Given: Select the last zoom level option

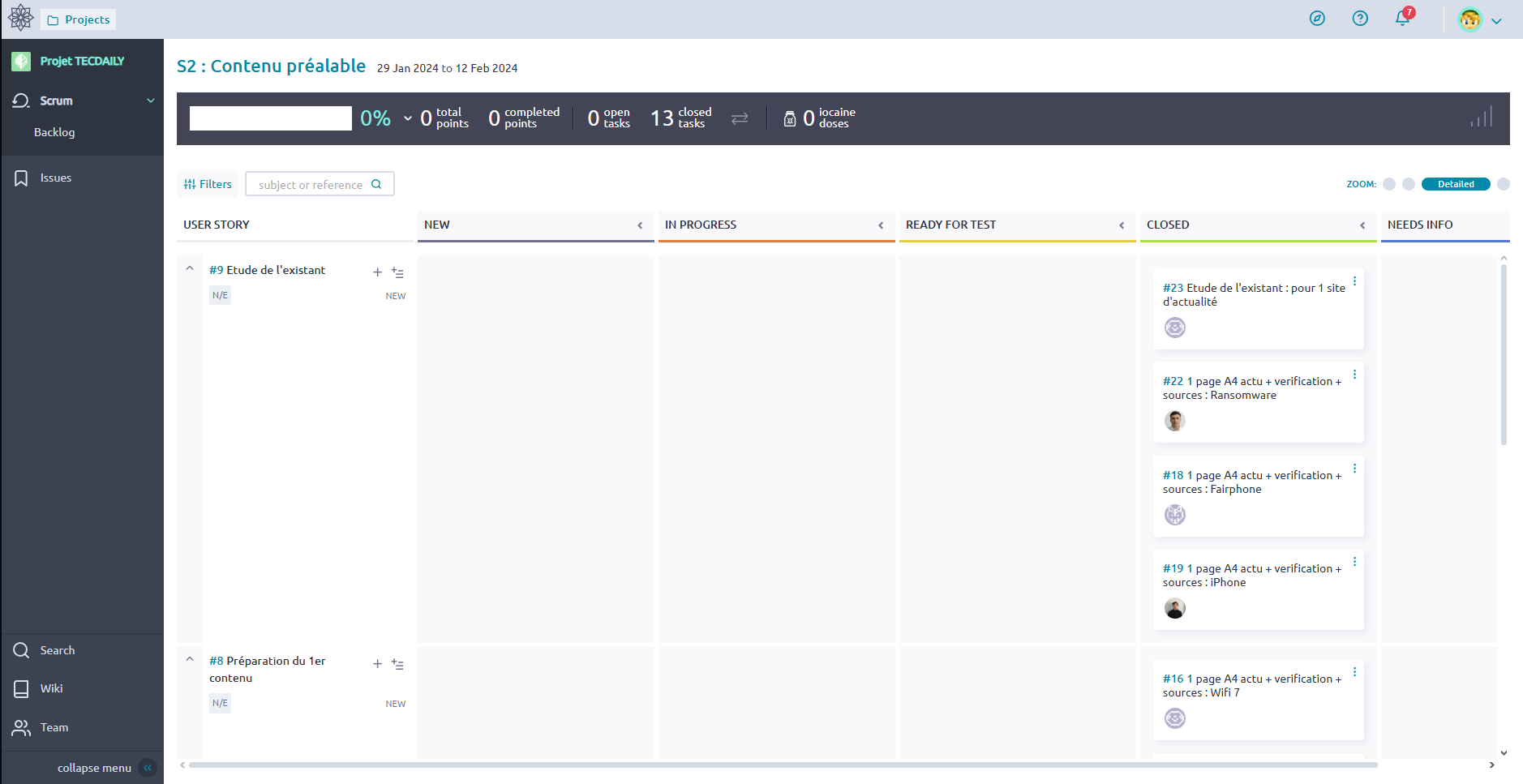Looking at the screenshot, I should 1503,184.
